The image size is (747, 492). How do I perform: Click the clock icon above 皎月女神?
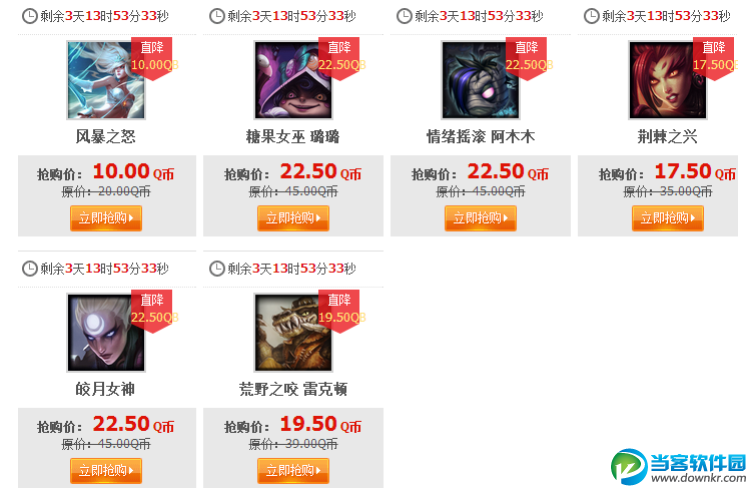[x=30, y=269]
